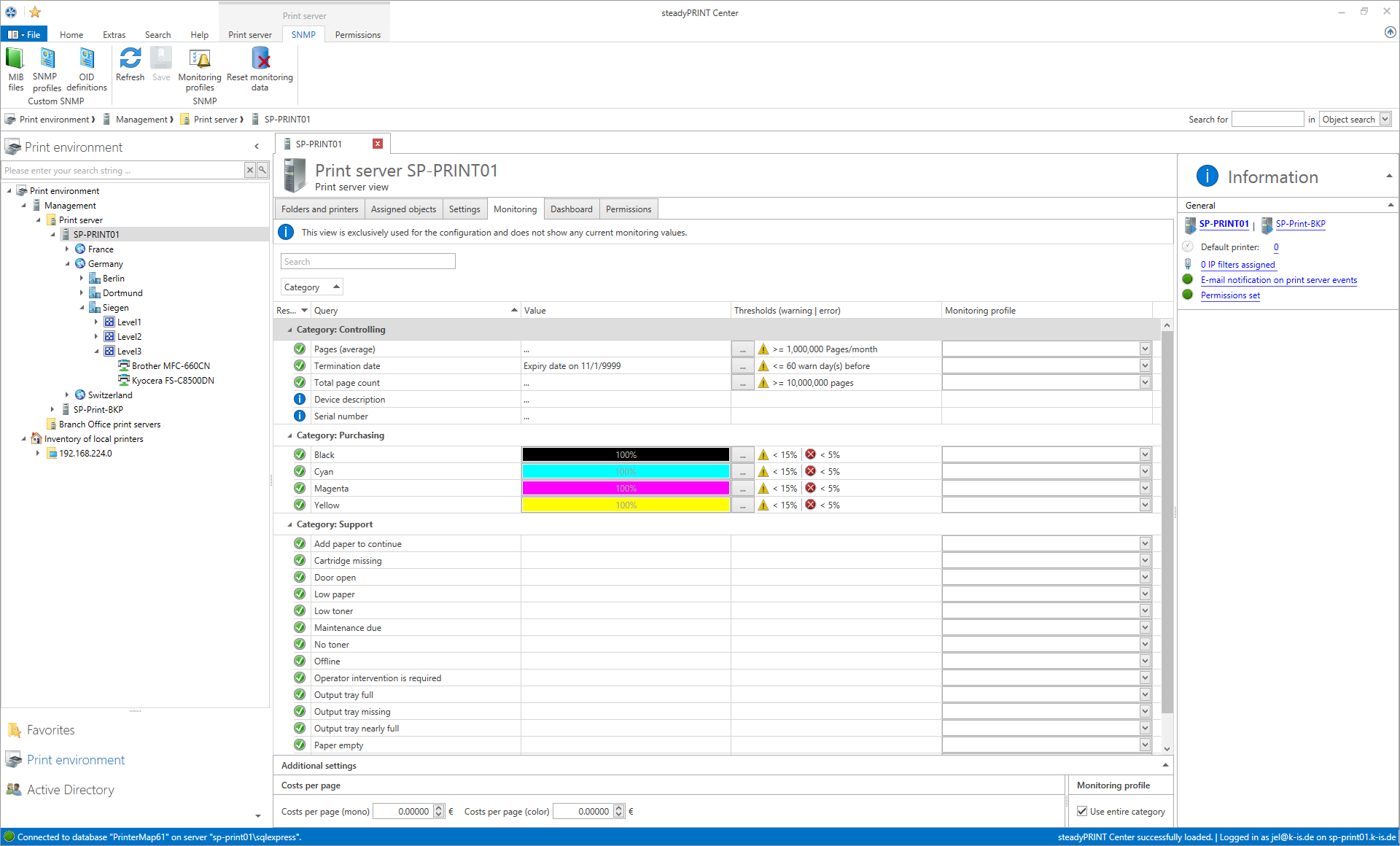
Task: Open E-mail notification on print server events
Action: pos(1278,280)
